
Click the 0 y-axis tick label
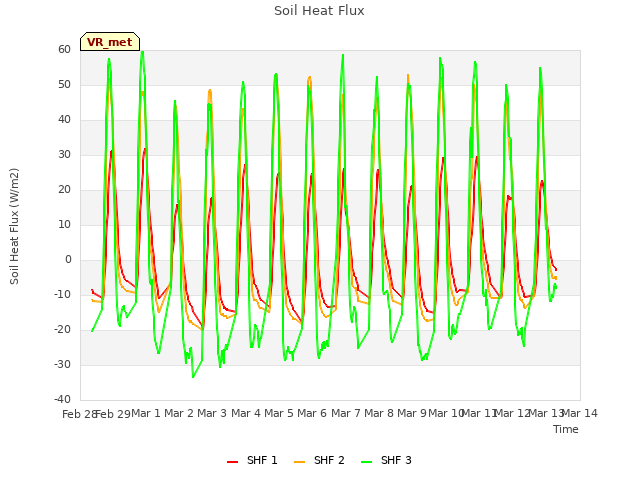pos(68,260)
